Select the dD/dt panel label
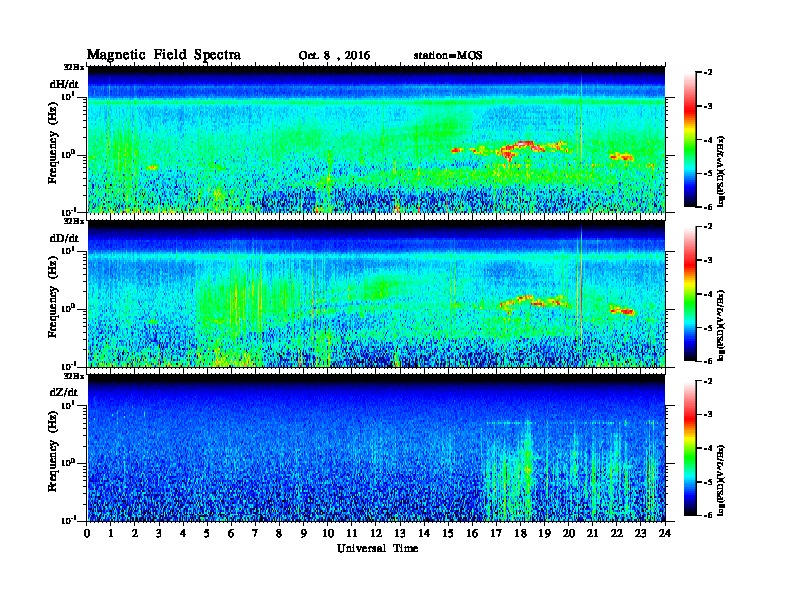 coord(64,238)
